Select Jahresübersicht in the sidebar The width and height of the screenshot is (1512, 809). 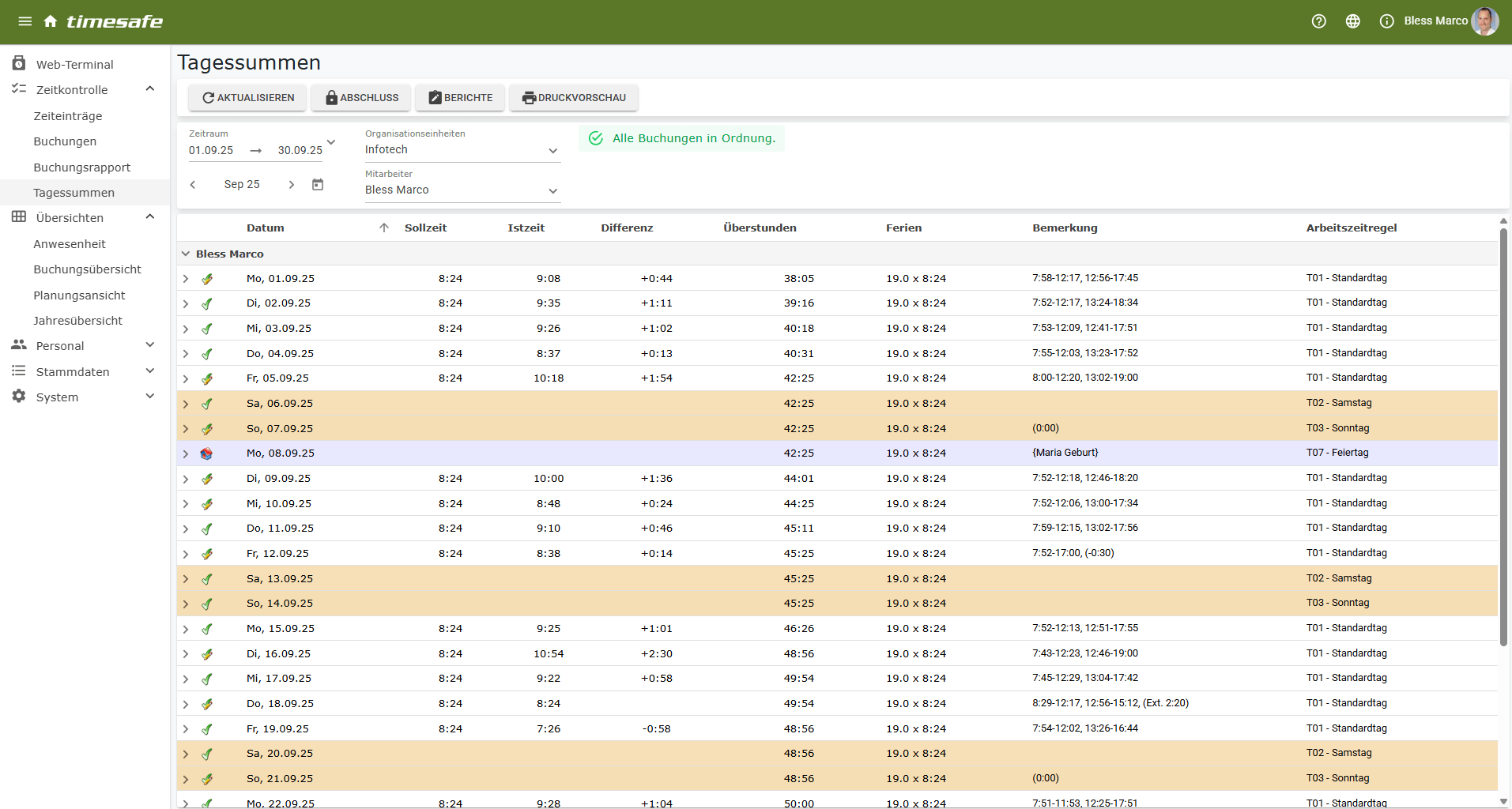click(x=78, y=321)
